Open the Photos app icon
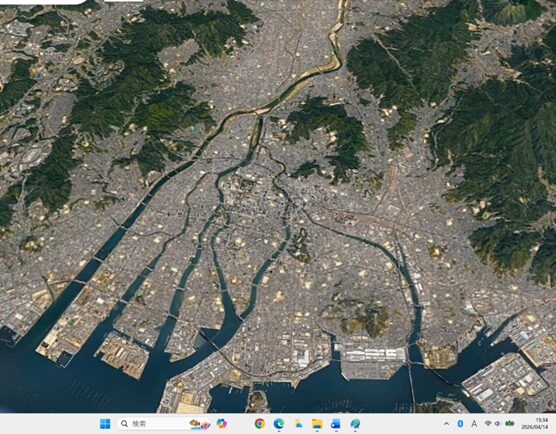 pyautogui.click(x=298, y=423)
